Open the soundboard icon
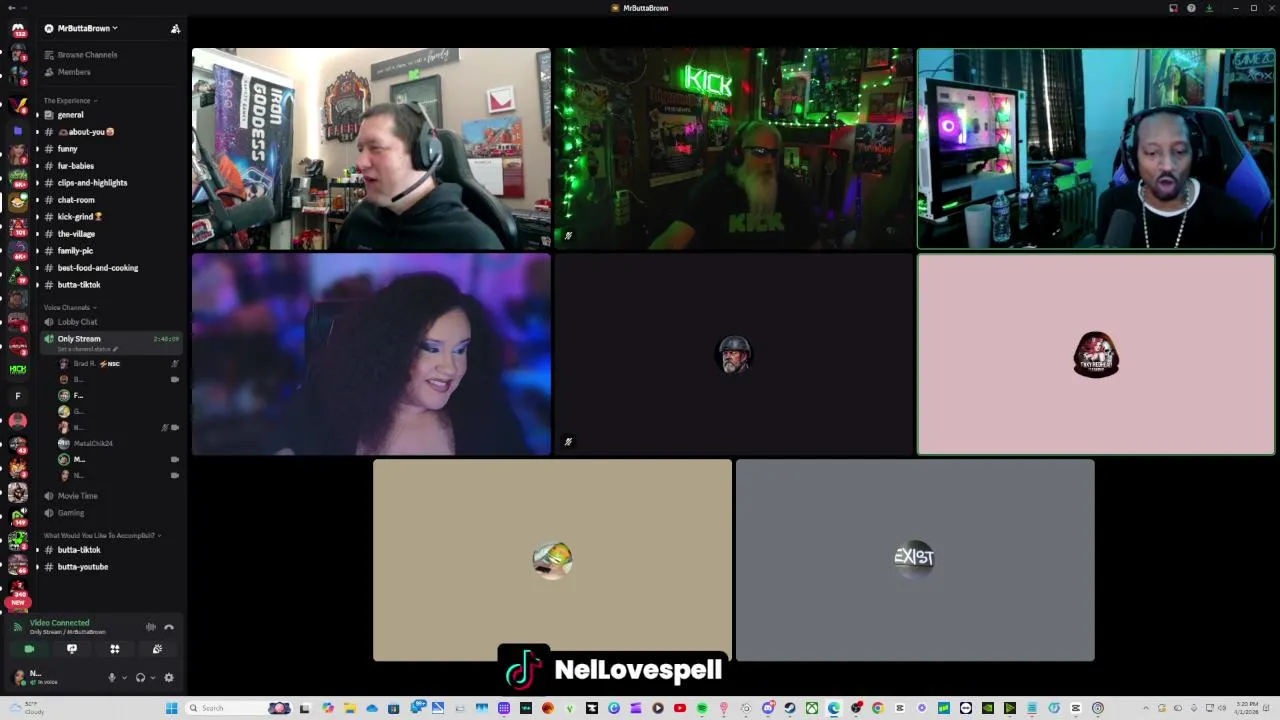The height and width of the screenshot is (720, 1280). [157, 649]
